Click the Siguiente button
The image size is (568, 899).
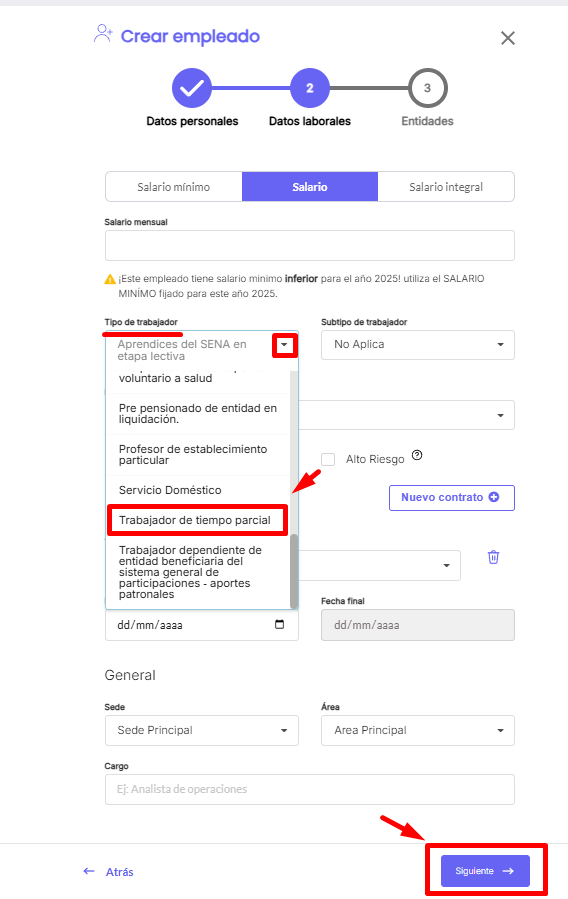point(485,871)
